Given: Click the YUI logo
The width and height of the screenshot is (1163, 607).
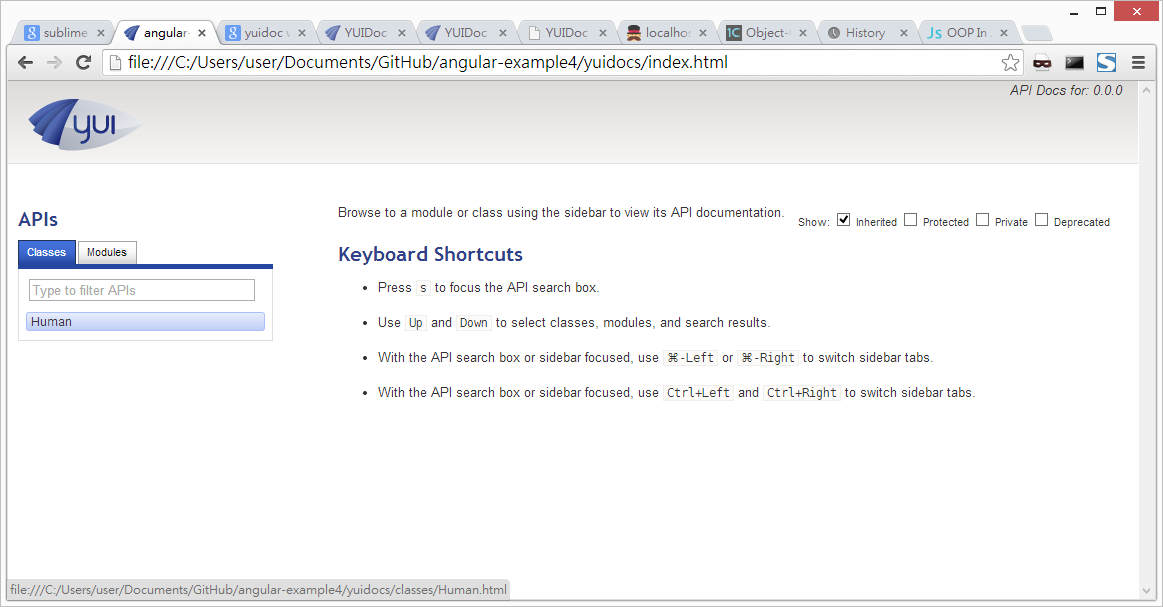Looking at the screenshot, I should pos(84,124).
